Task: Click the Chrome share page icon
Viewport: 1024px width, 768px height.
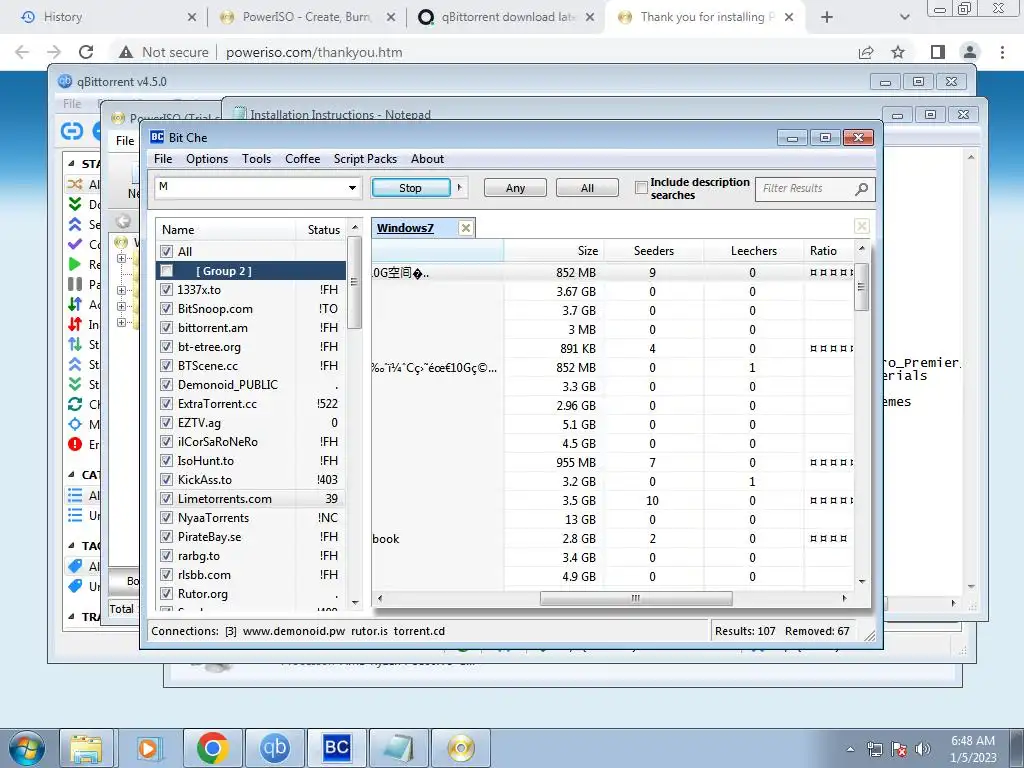Action: (x=866, y=52)
